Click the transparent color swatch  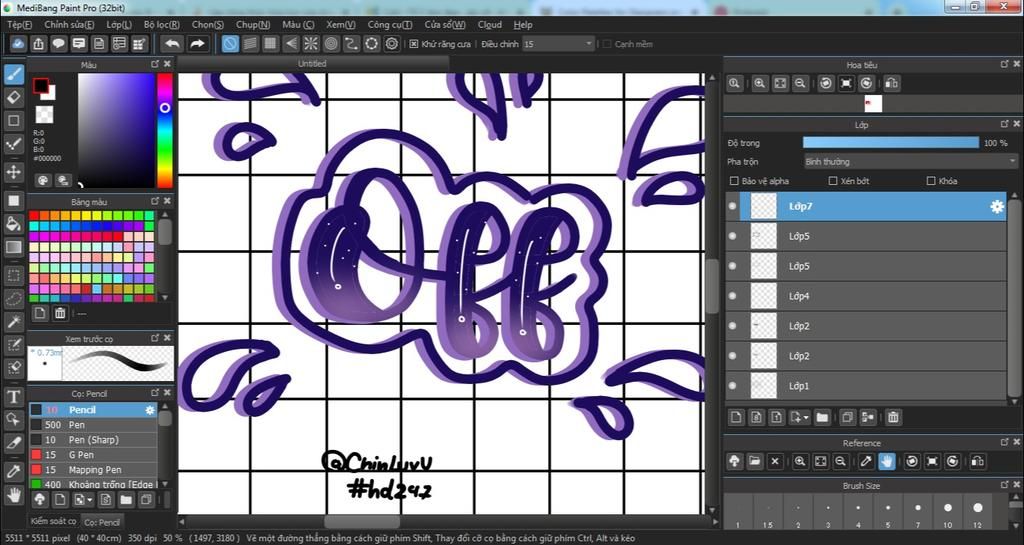pyautogui.click(x=44, y=114)
